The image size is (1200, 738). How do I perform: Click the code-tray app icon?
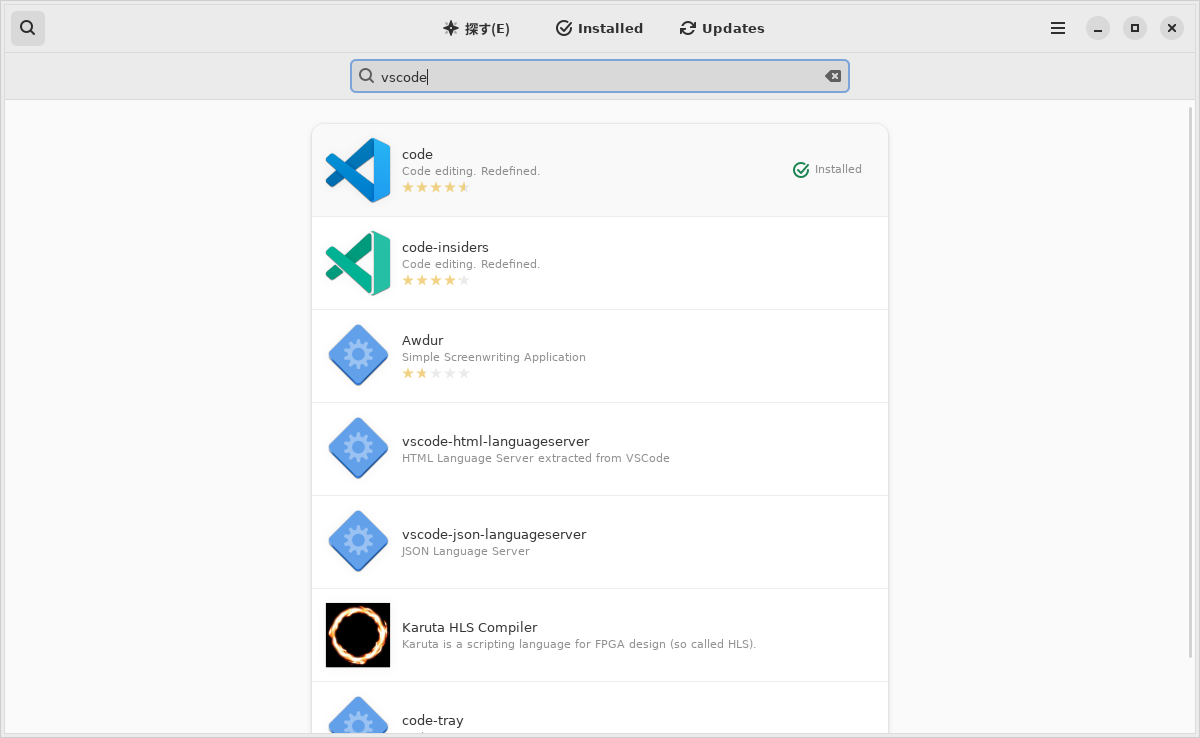(358, 717)
